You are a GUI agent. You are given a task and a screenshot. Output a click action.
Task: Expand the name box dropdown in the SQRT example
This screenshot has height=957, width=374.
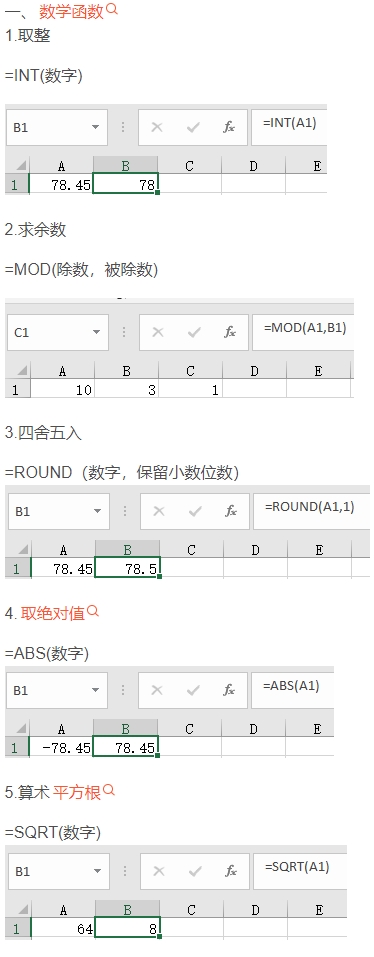coord(98,871)
